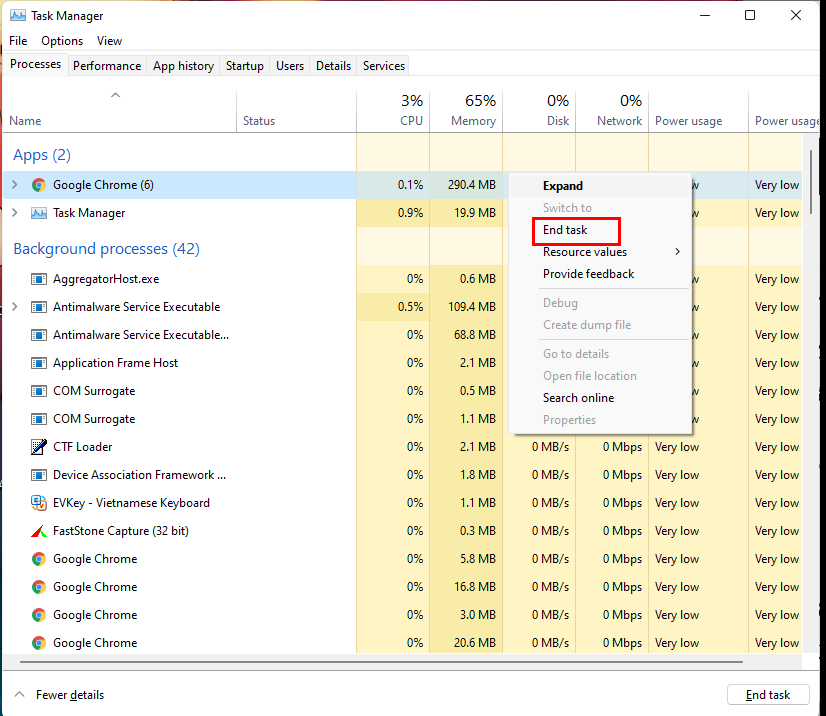Select the CTF Loader process row

[402, 447]
